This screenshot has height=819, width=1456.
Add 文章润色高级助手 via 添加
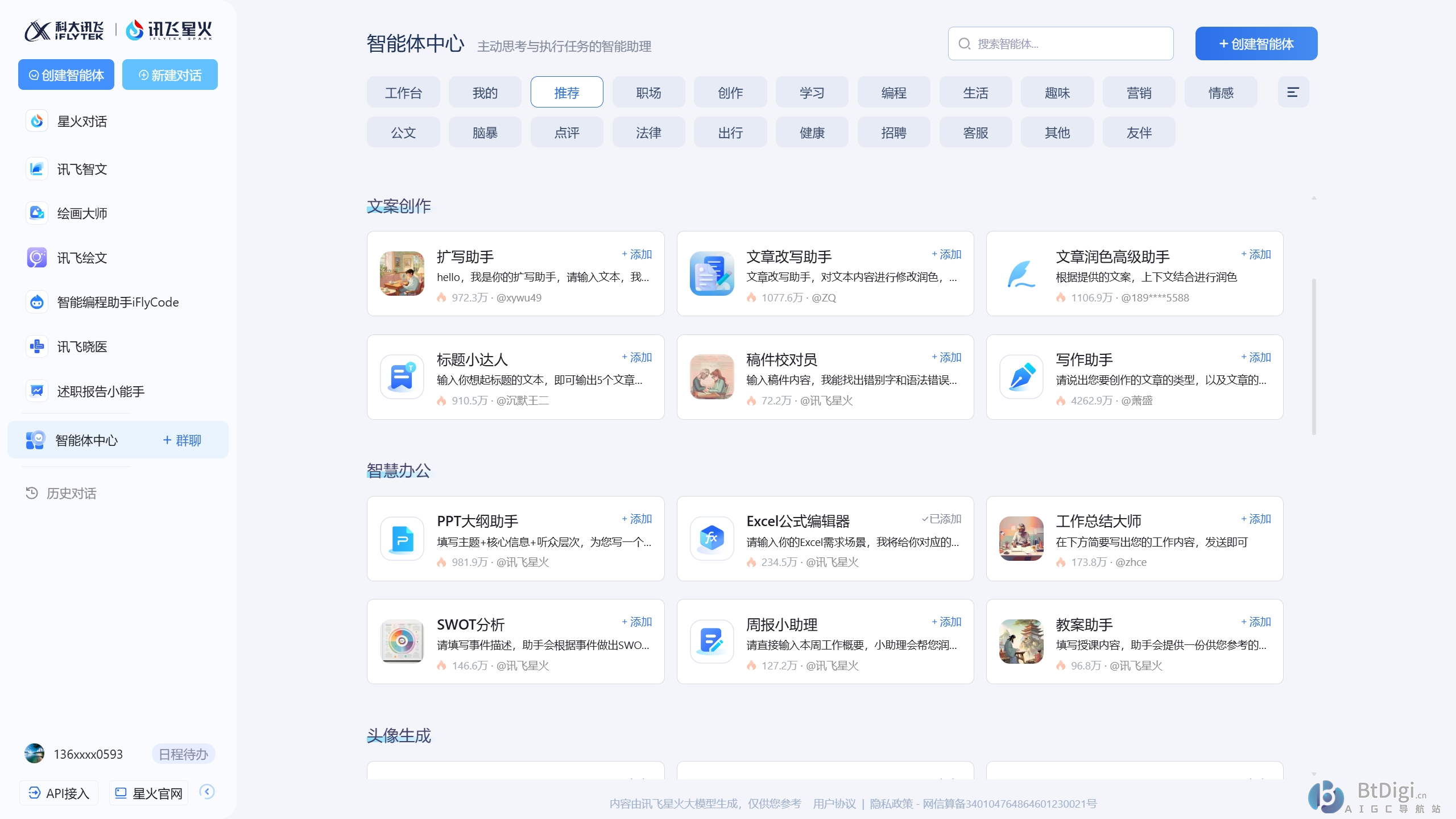pos(1256,254)
